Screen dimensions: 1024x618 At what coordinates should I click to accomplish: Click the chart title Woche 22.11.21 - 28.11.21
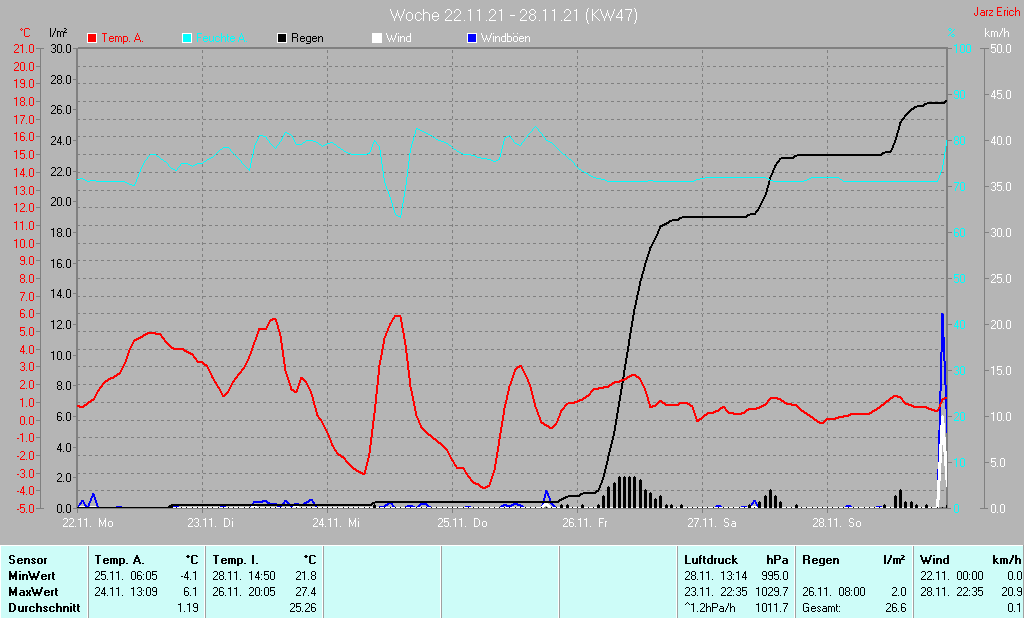pyautogui.click(x=513, y=15)
